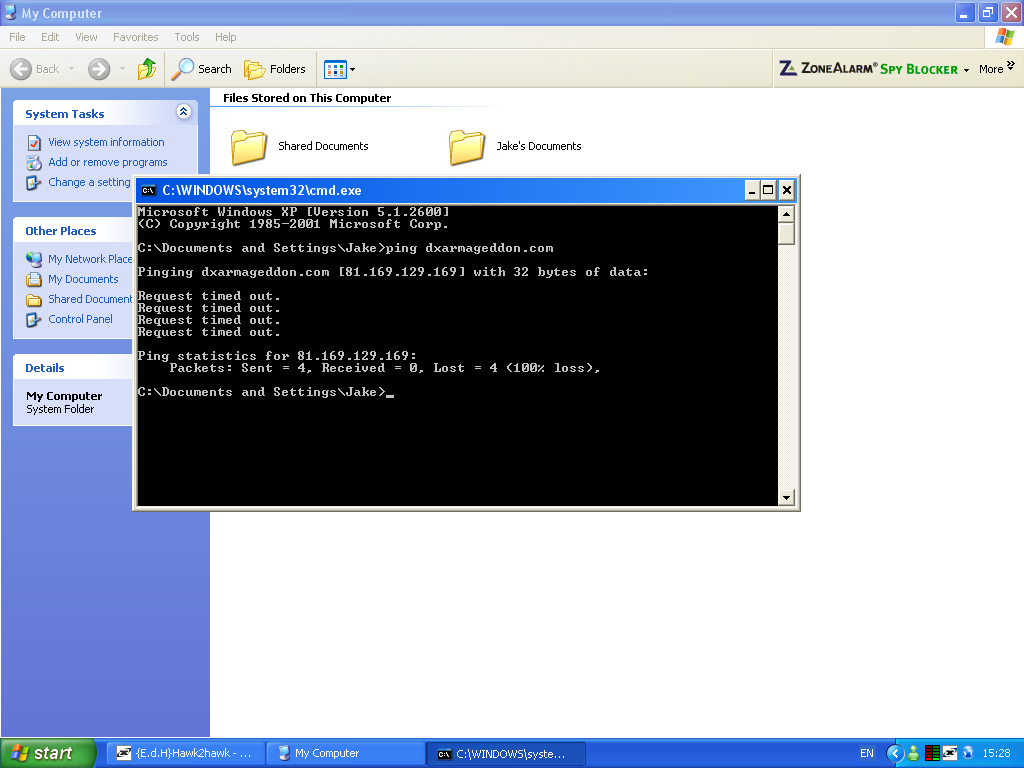Click Change a setting link
Viewport: 1024px width, 768px height.
tap(89, 182)
